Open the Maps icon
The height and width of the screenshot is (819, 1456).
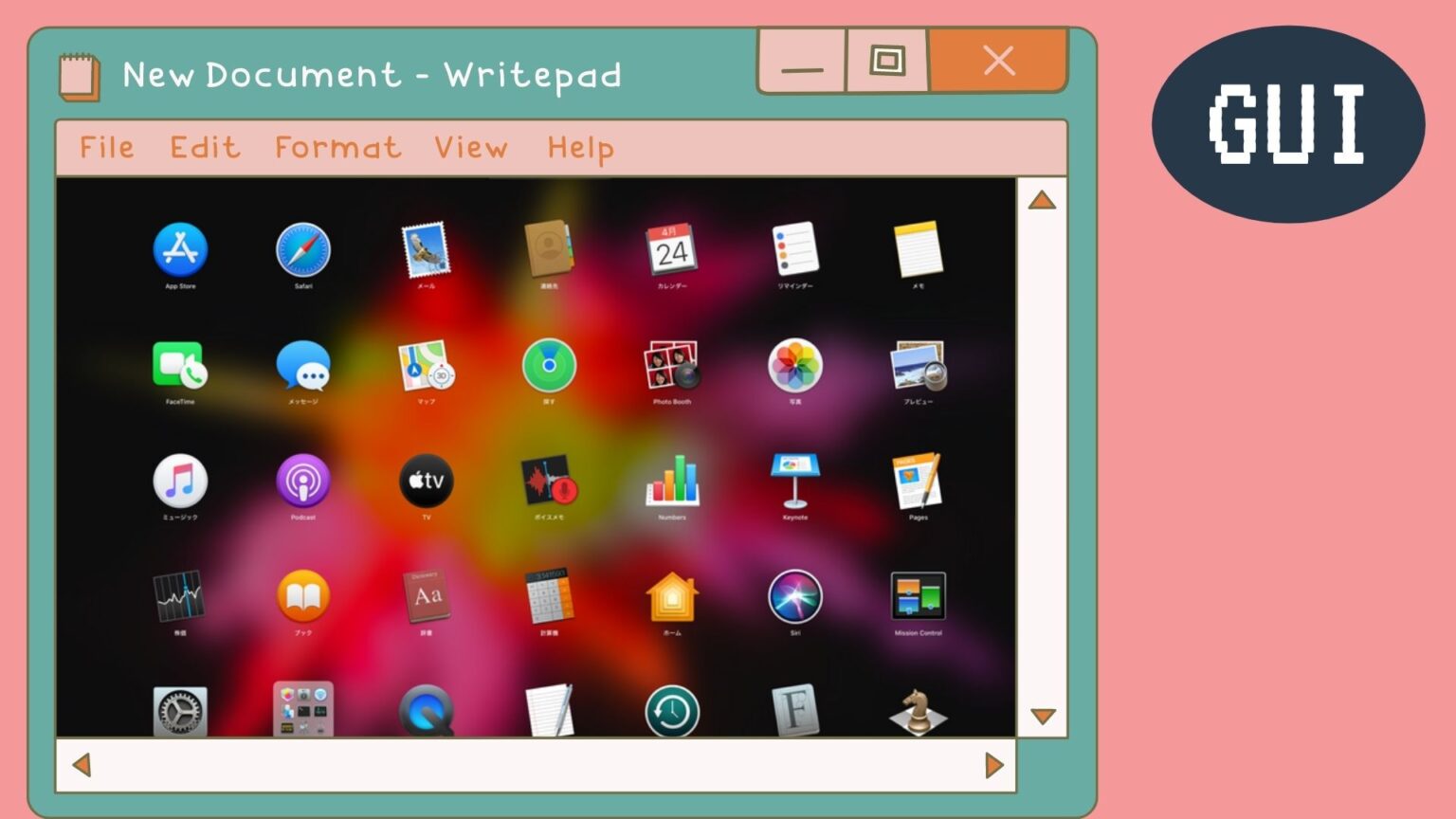(x=427, y=366)
